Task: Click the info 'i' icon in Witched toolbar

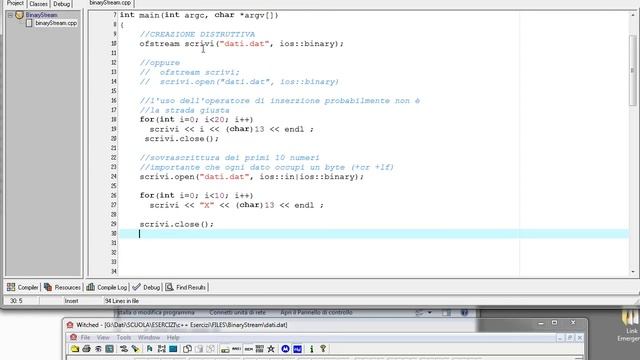Action: [x=312, y=349]
